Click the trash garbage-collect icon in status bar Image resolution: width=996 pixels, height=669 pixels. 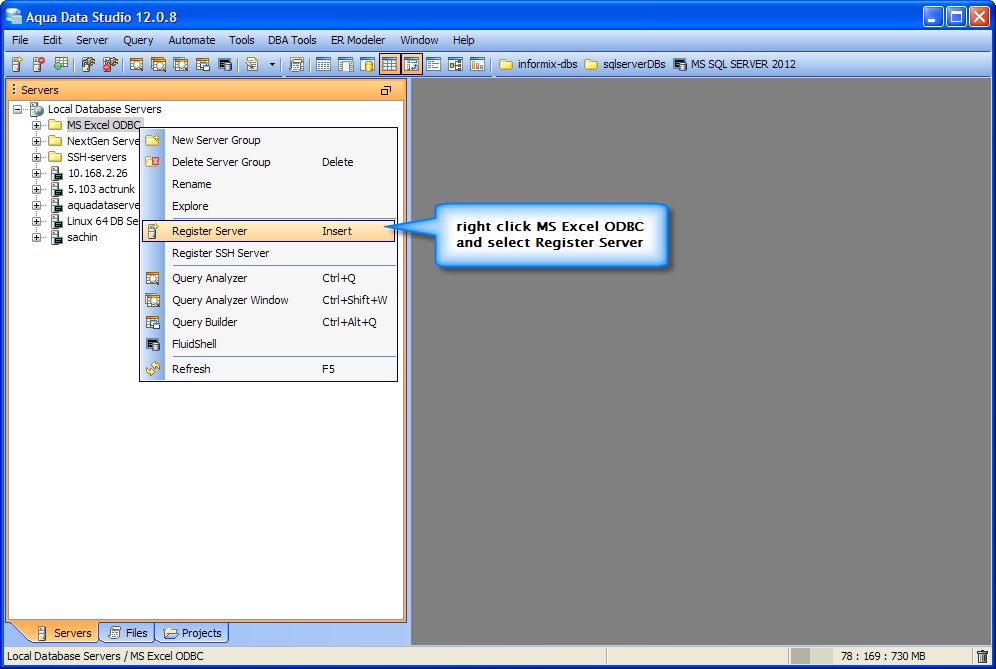point(982,656)
